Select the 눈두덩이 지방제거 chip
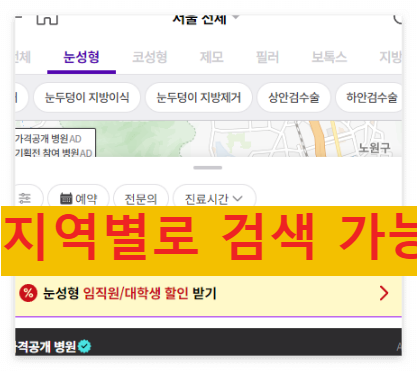417x371 pixels. coord(199,98)
